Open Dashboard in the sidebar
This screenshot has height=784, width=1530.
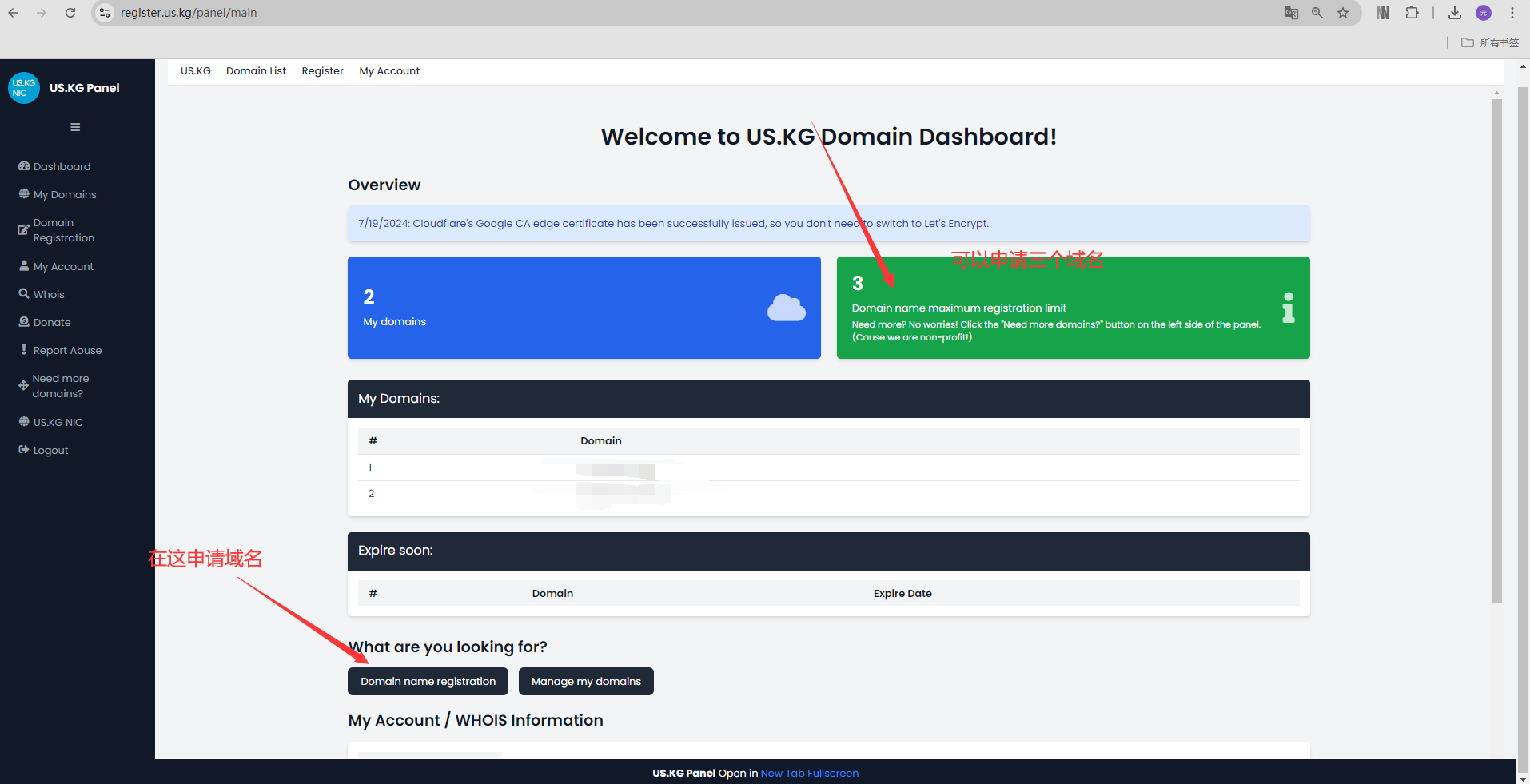[x=62, y=166]
